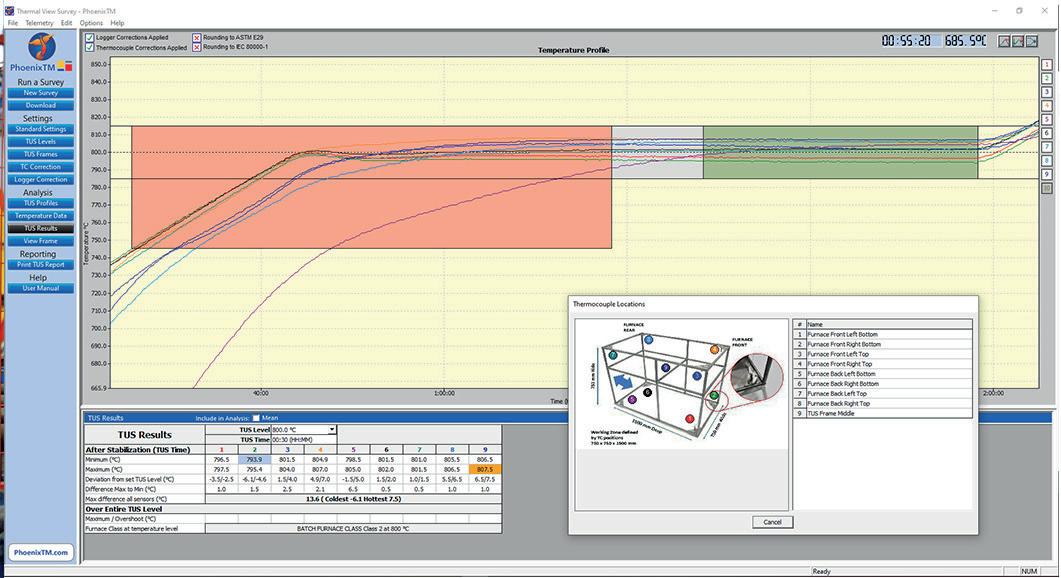Select Furnace Back Left Bottom row
Screen dimensions: 1061x578
(882, 374)
